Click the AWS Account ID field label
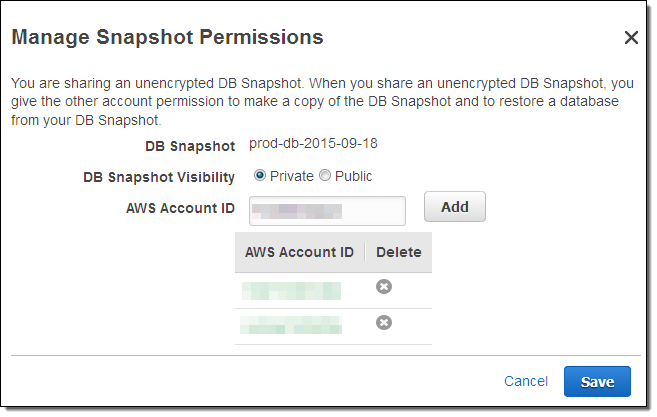This screenshot has width=657, height=417. click(x=179, y=208)
